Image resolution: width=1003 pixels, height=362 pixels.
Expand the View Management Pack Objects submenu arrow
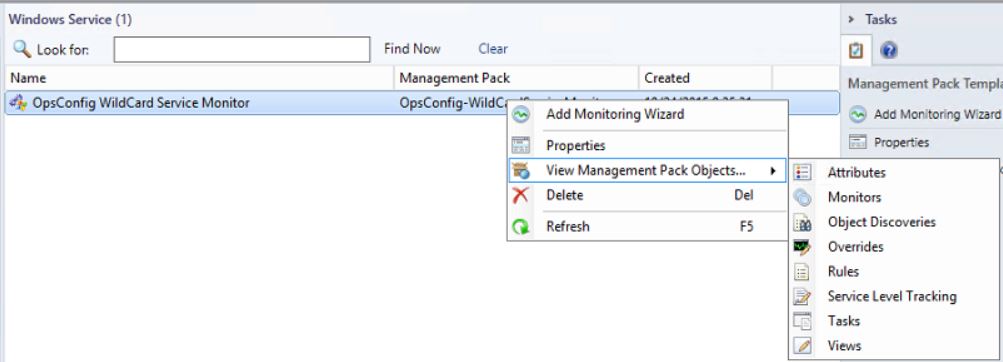point(773,171)
